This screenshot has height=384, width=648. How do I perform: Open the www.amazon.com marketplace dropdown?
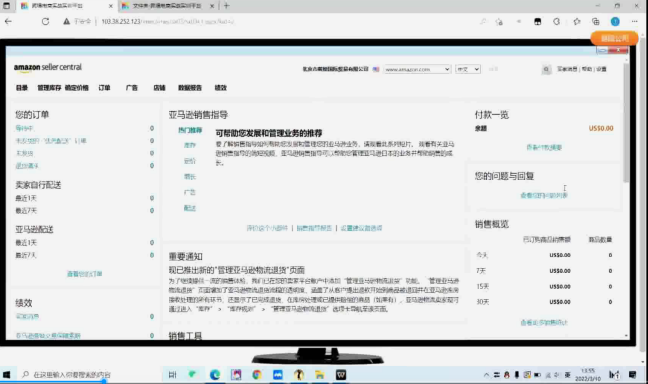417,69
